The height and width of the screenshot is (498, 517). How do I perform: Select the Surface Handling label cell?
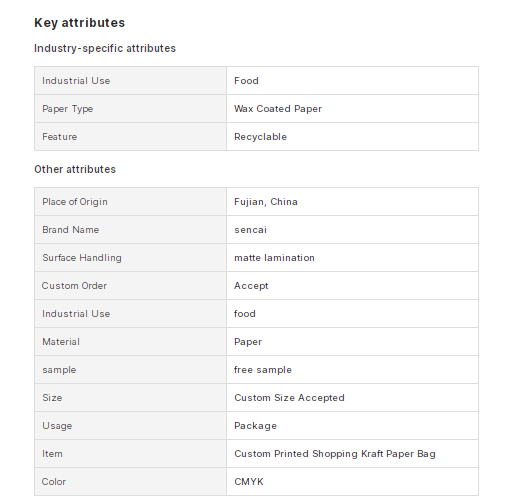pyautogui.click(x=130, y=258)
